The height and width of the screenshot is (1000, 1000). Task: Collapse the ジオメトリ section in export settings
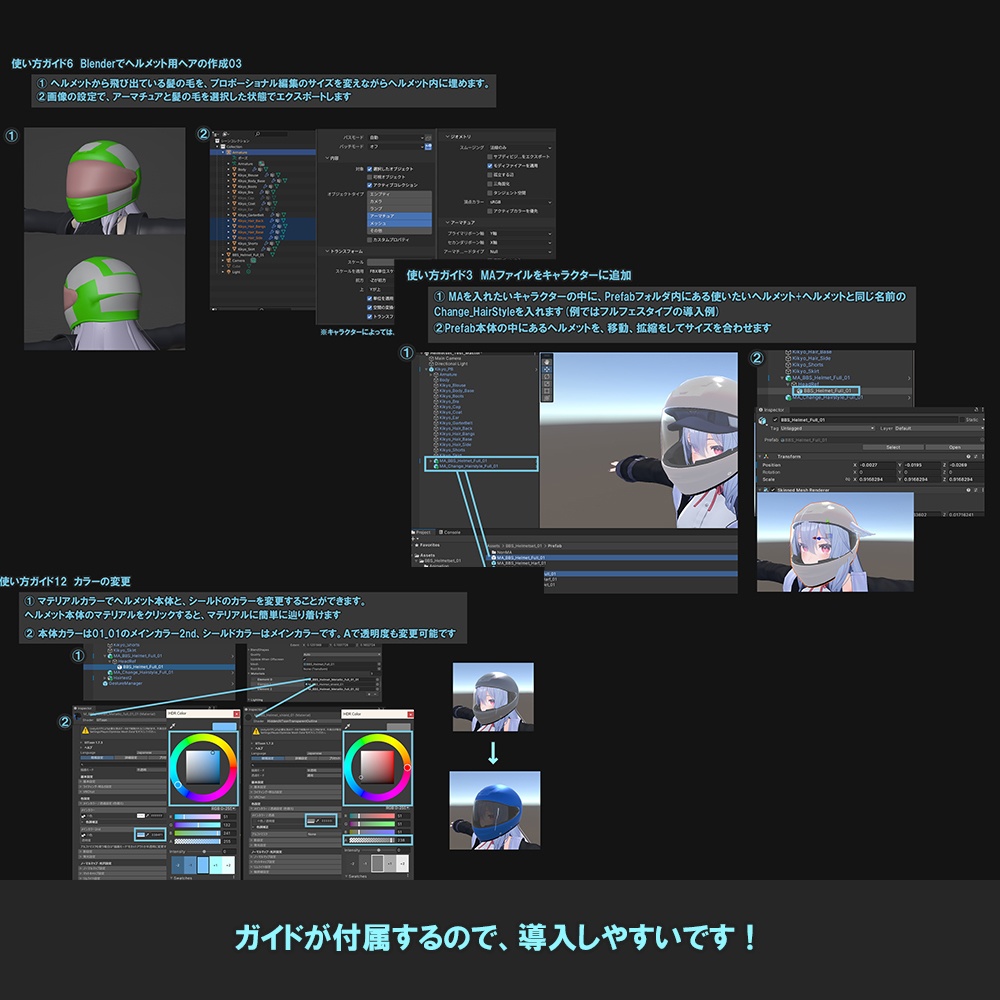[447, 136]
